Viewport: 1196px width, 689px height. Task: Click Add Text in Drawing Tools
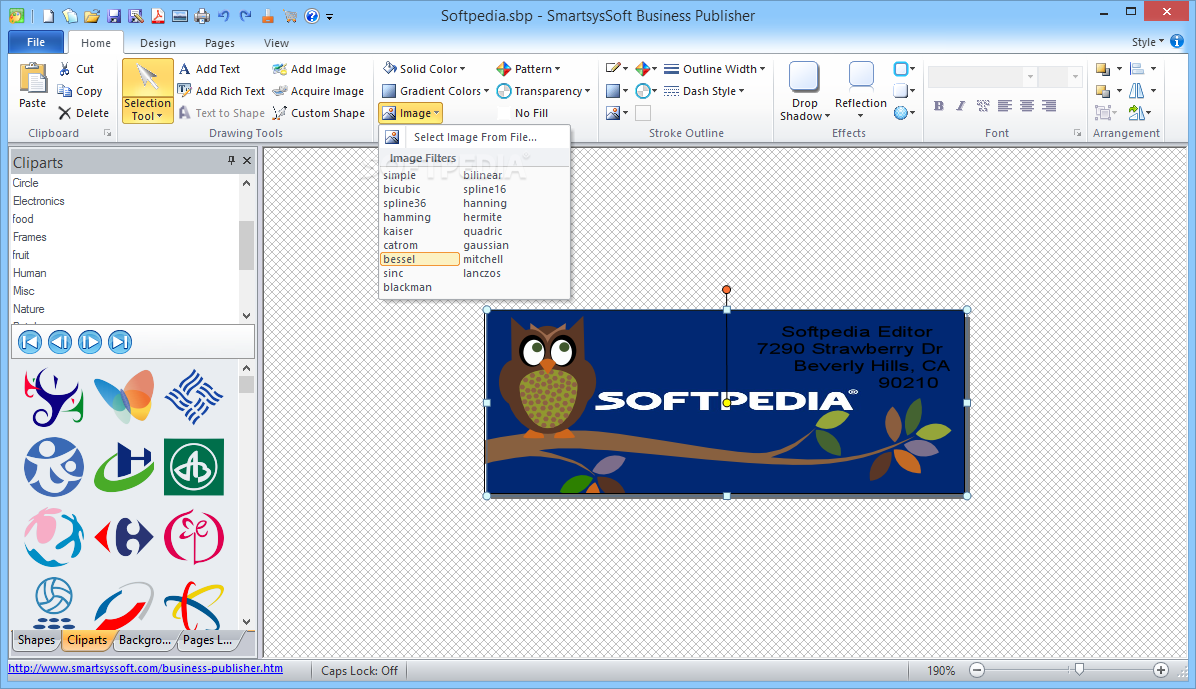pos(209,69)
